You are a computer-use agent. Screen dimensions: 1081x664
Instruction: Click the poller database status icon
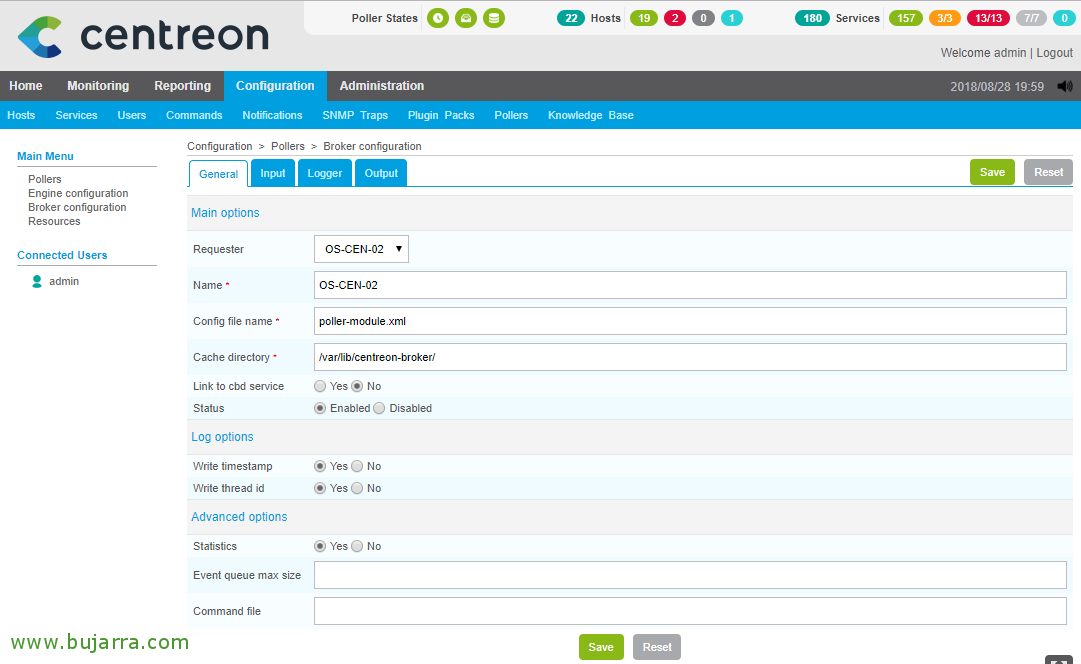tap(493, 18)
